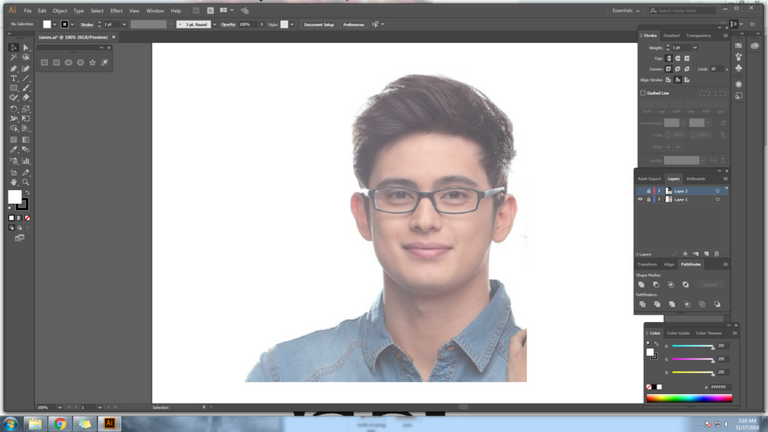Image resolution: width=768 pixels, height=432 pixels.
Task: Expand Layer 2 contents
Action: point(658,190)
